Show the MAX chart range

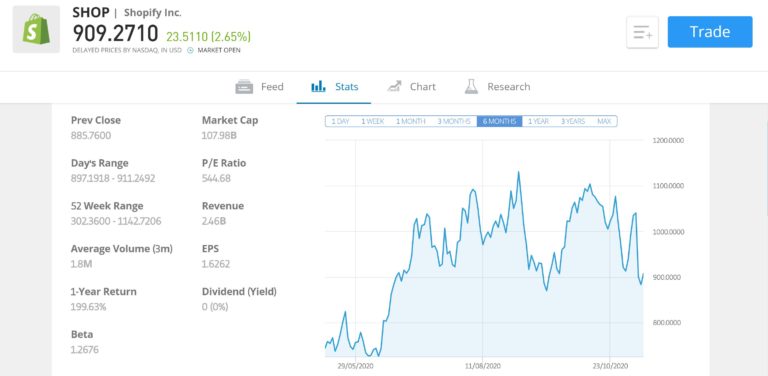click(604, 121)
